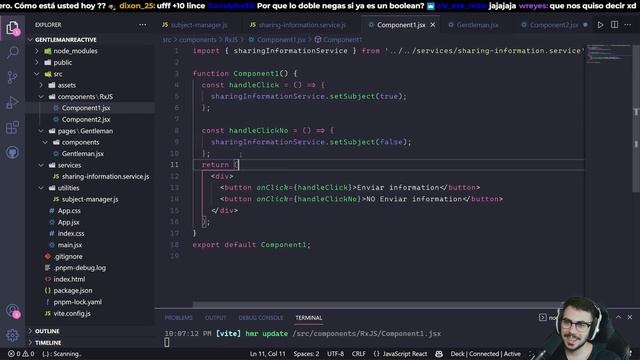Close the Component1.jsx tab

[433, 25]
